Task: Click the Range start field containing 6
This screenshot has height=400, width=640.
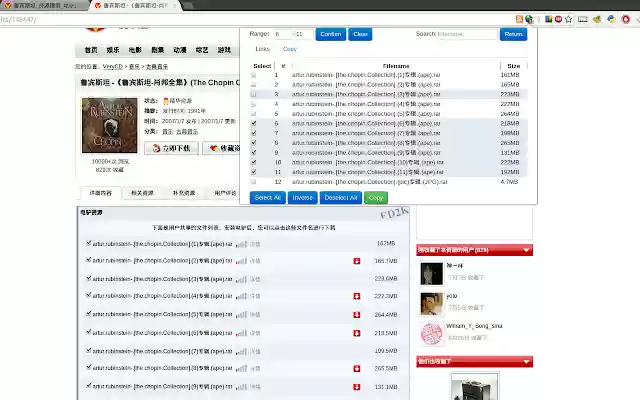Action: pyautogui.click(x=283, y=34)
